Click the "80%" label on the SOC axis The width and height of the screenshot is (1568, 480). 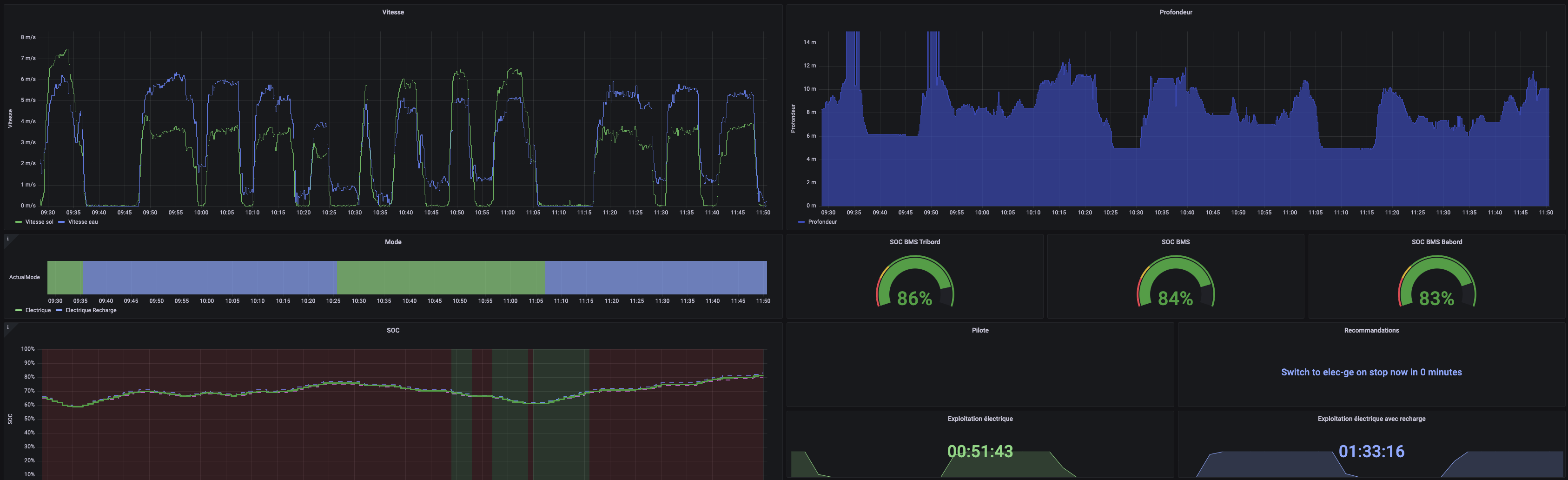[29, 377]
